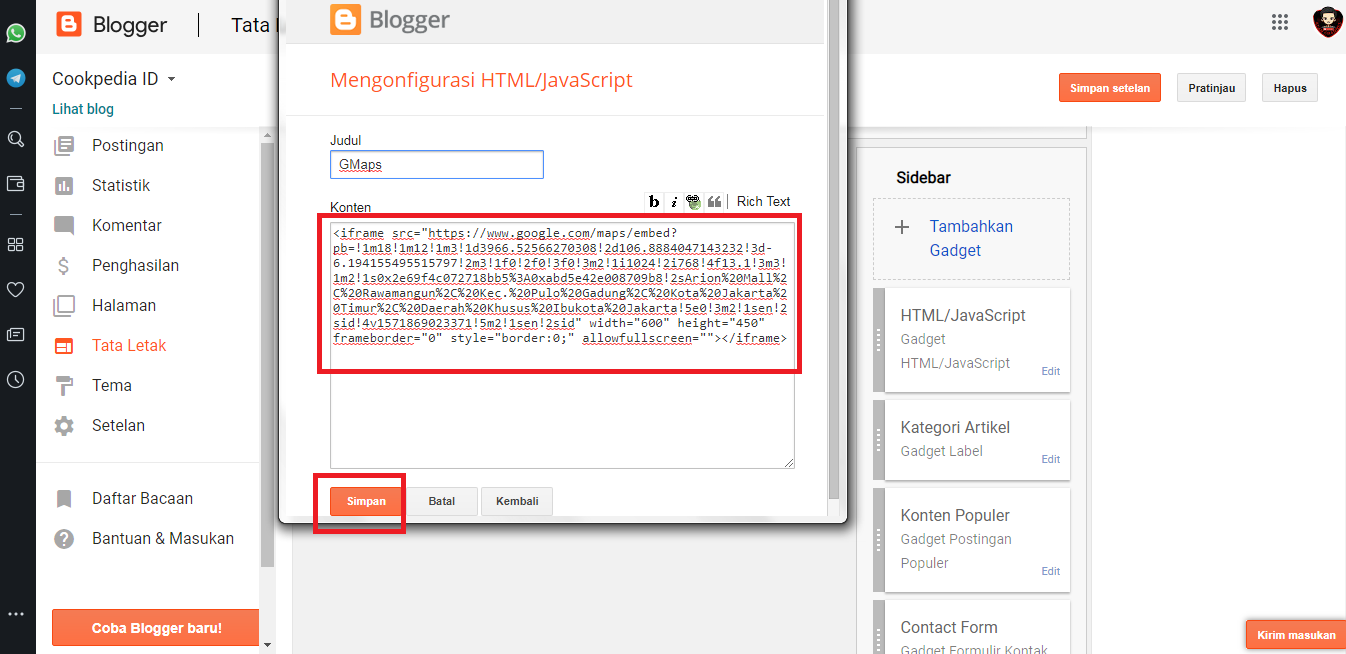Viewport: 1346px width, 654px height.
Task: Click the Bantuan & Masukan question icon
Action: click(64, 539)
